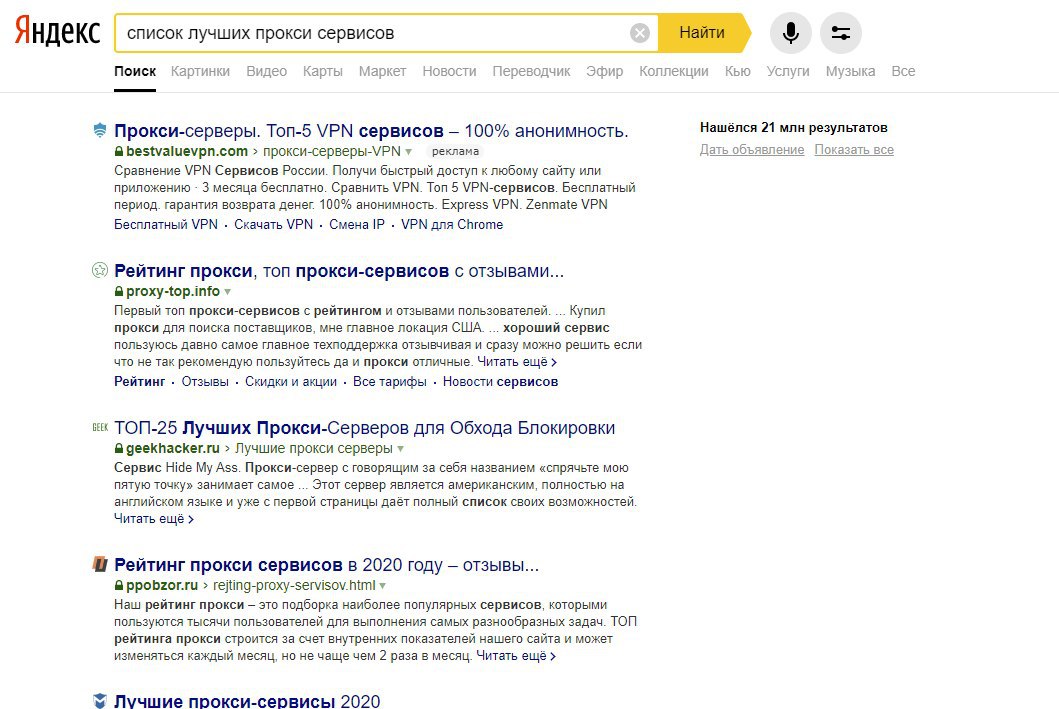Click the прокси-серверы-VPN breadcrumb
This screenshot has height=709, width=1059.
pos(332,151)
